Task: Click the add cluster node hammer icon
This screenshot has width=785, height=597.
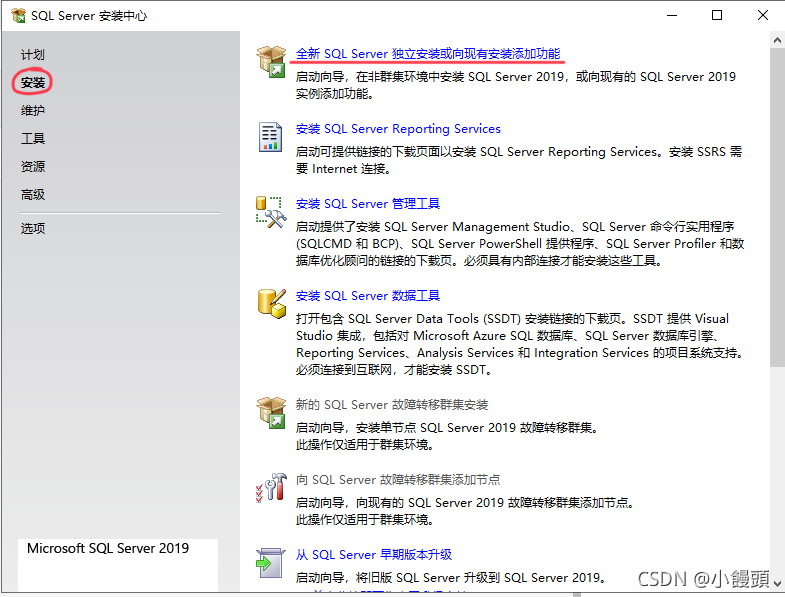Action: click(271, 487)
